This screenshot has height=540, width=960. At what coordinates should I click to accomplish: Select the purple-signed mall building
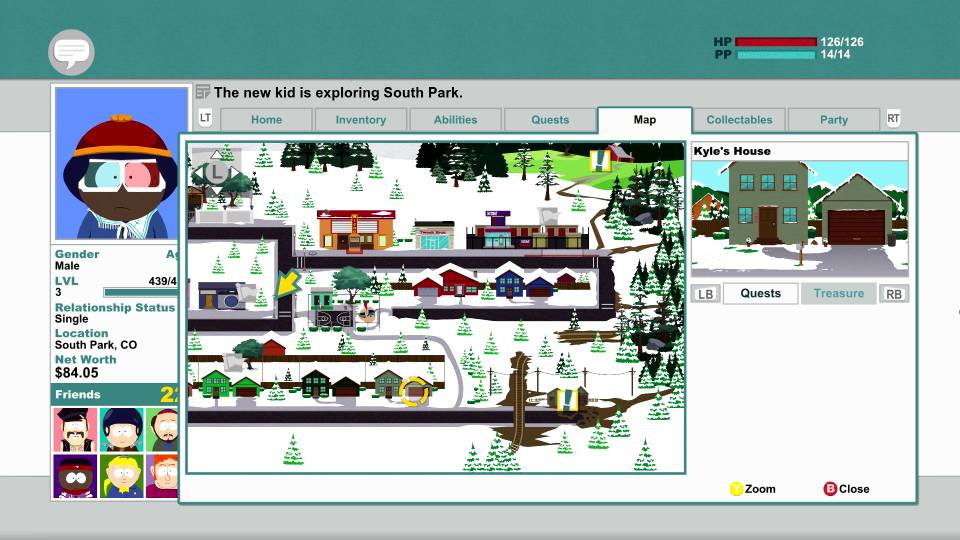point(528,230)
